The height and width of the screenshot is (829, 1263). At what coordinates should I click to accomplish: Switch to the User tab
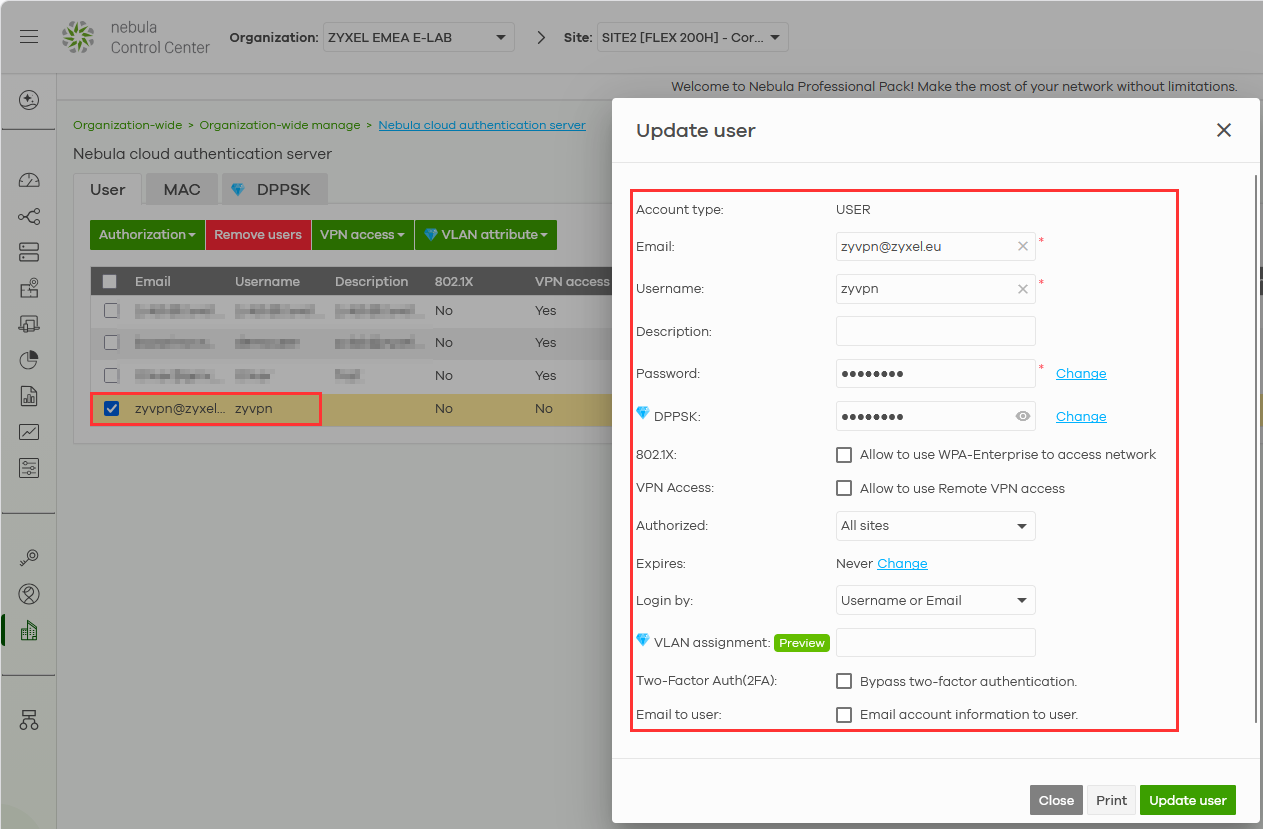[108, 189]
